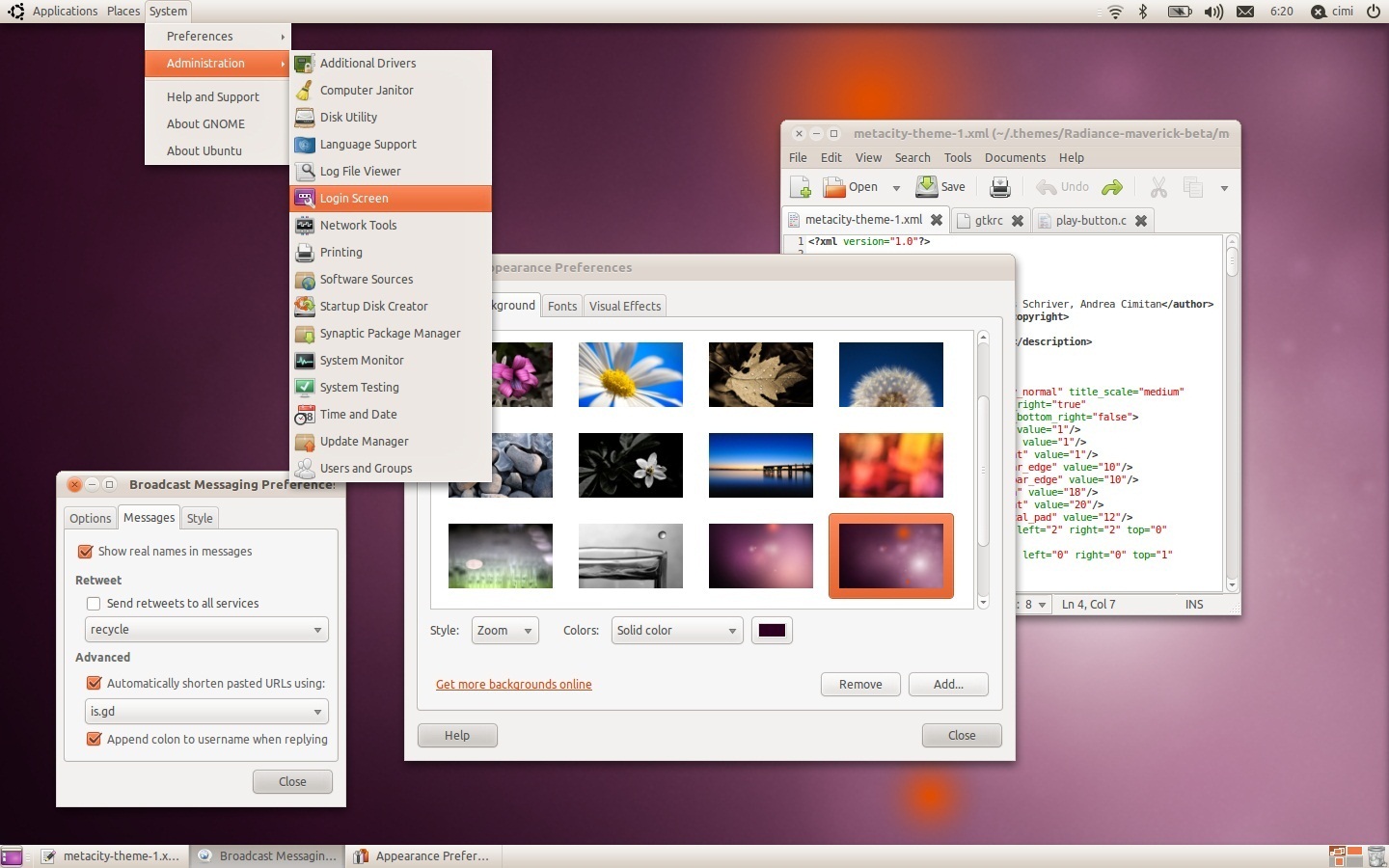Select the white daisy wallpaper thumbnail
The width and height of the screenshot is (1389, 868).
point(630,374)
